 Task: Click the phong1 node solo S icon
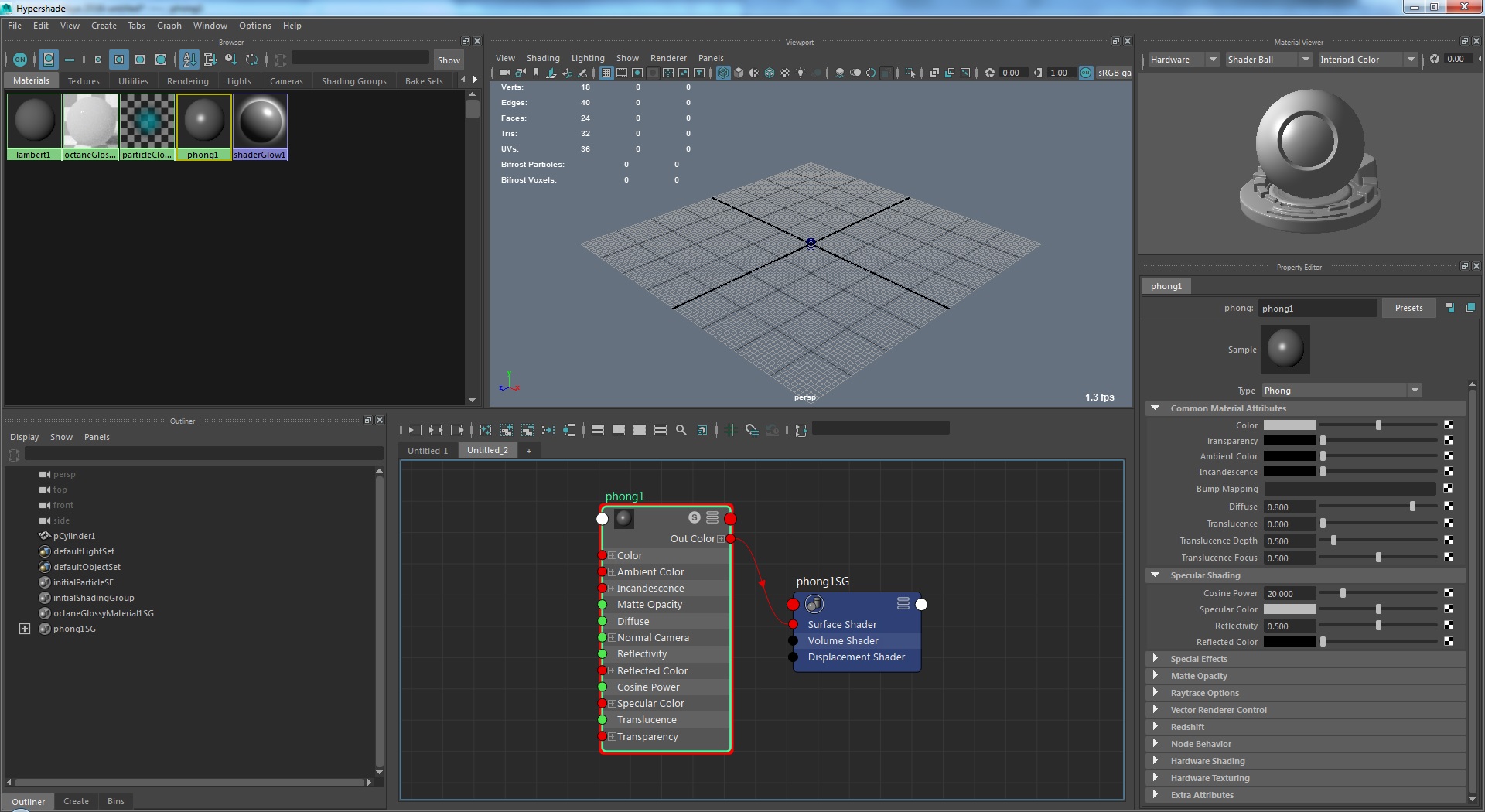pos(694,517)
